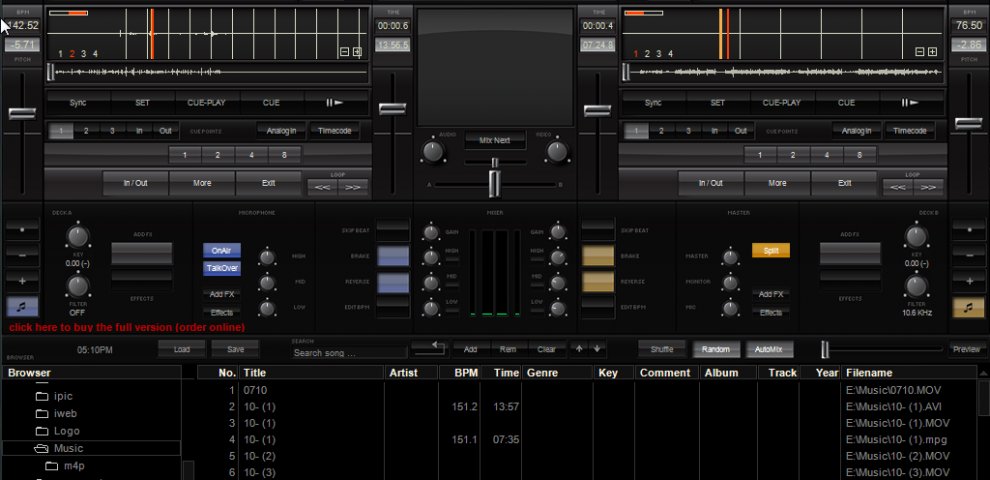This screenshot has height=480, width=990.
Task: Click playlist row E:\Music\0710.MOV
Action: [x=587, y=390]
